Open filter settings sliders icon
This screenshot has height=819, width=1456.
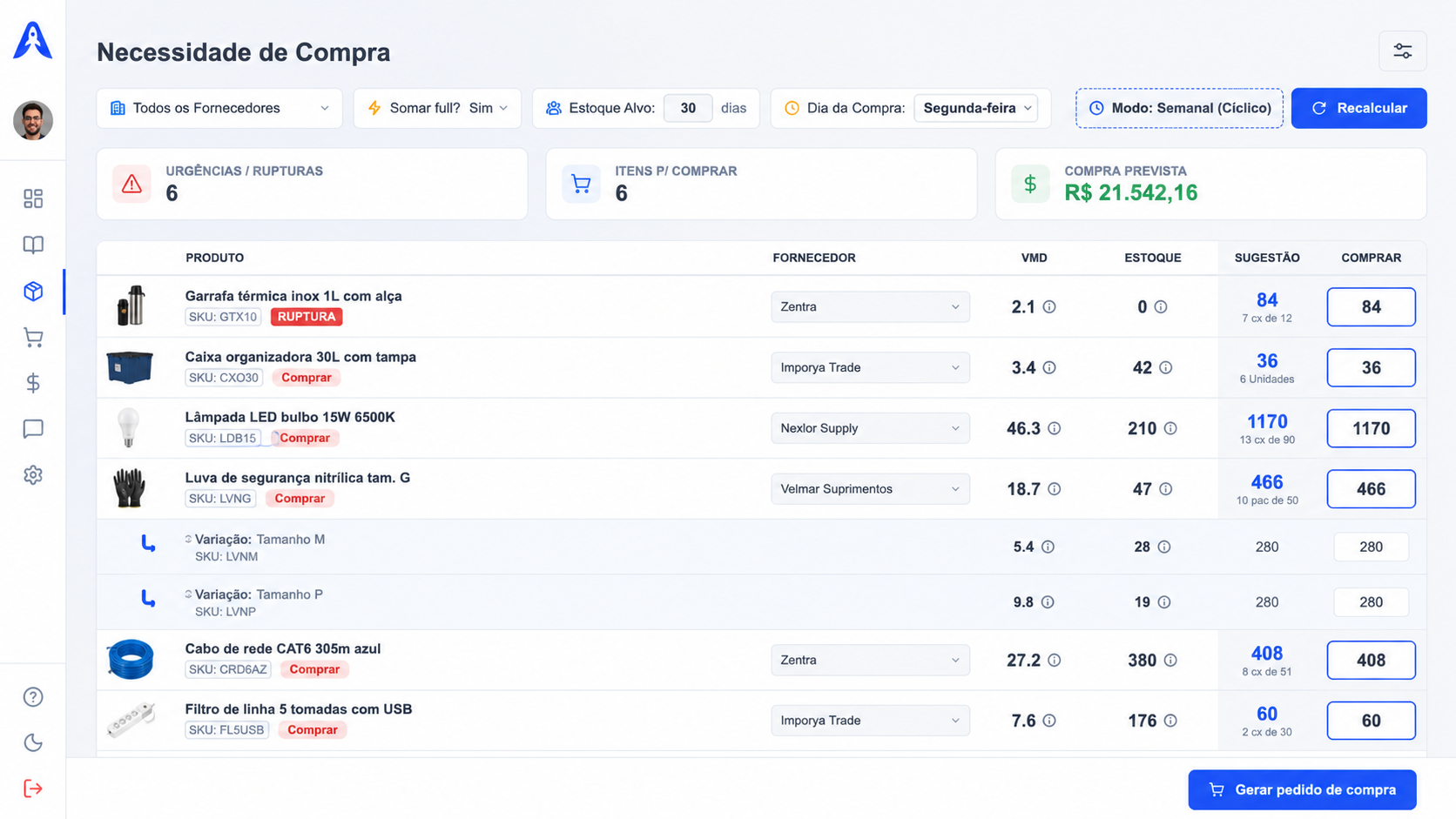(x=1402, y=51)
